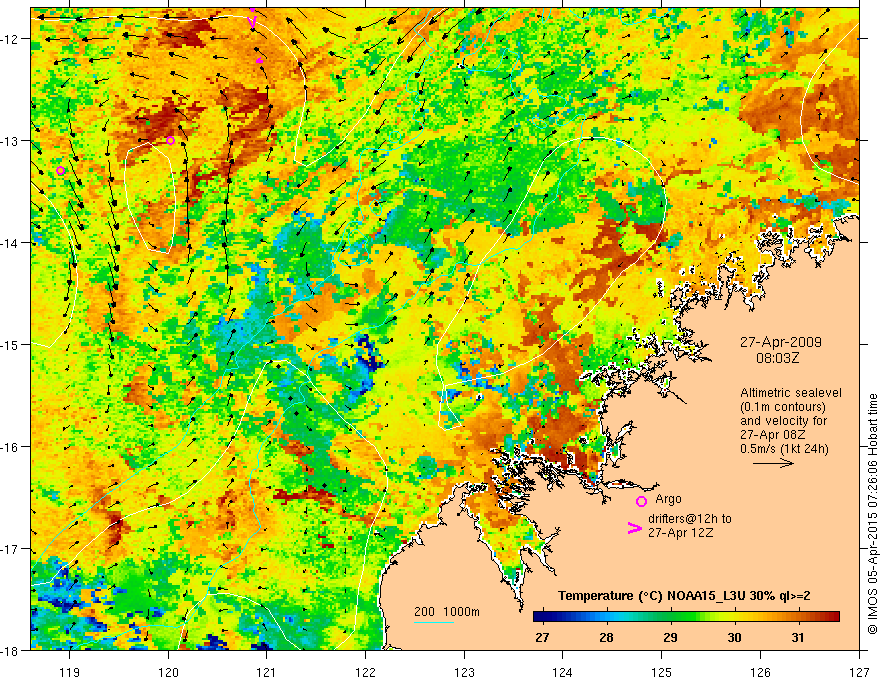Click the longitude axis label '121'
880x680 pixels.
[x=267, y=672]
